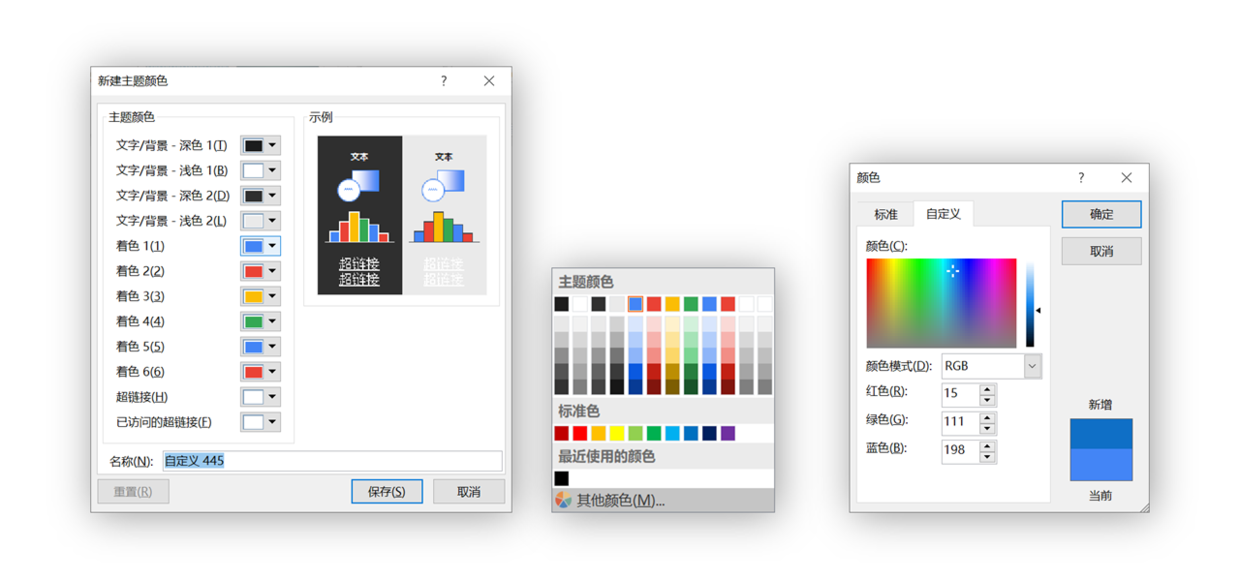Screen dimensions: 1240x579
Task: Click the dark sample preview in 示例
Action: [x=360, y=215]
